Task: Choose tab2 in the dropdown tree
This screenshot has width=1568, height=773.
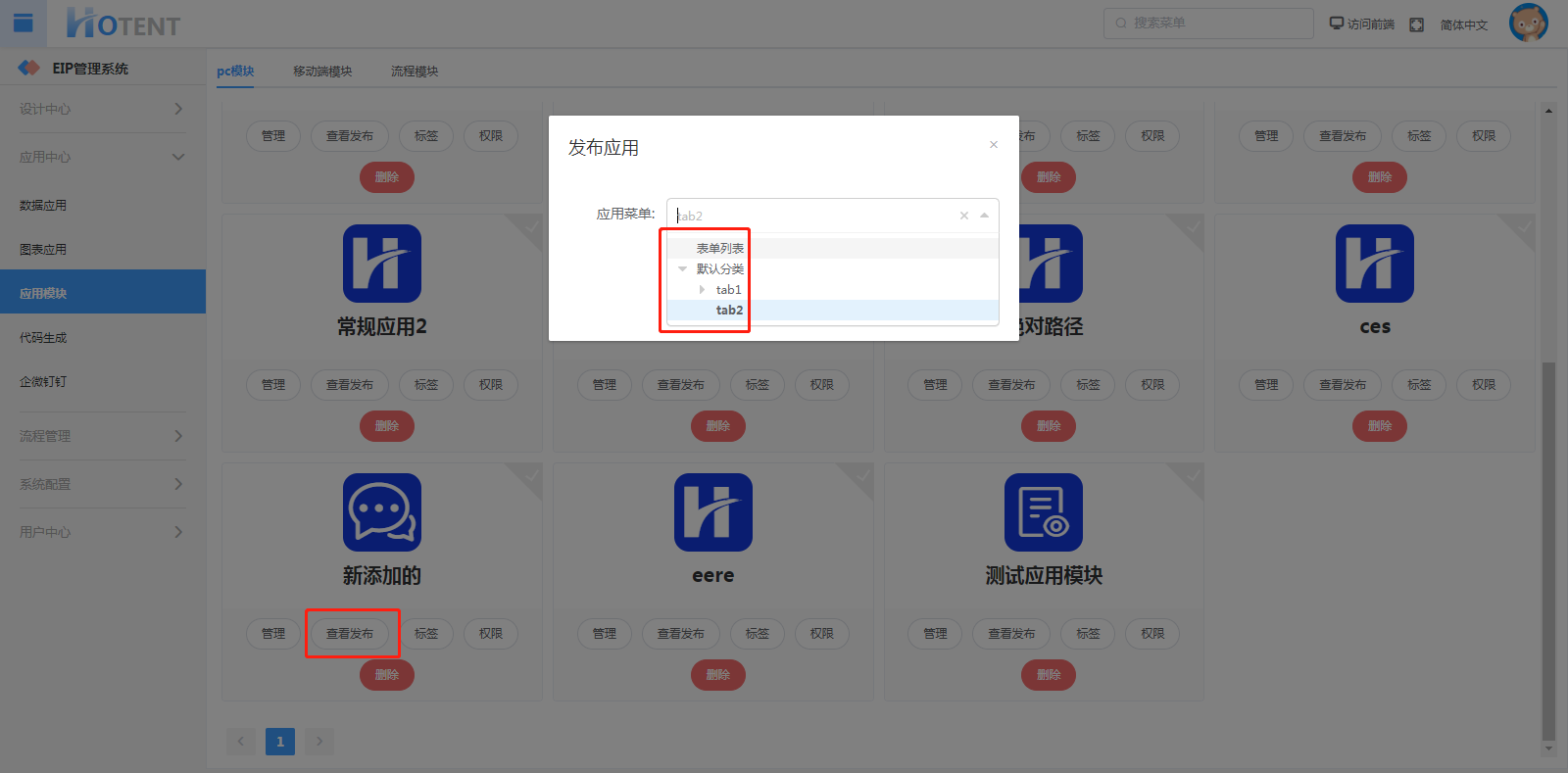Action: click(729, 310)
